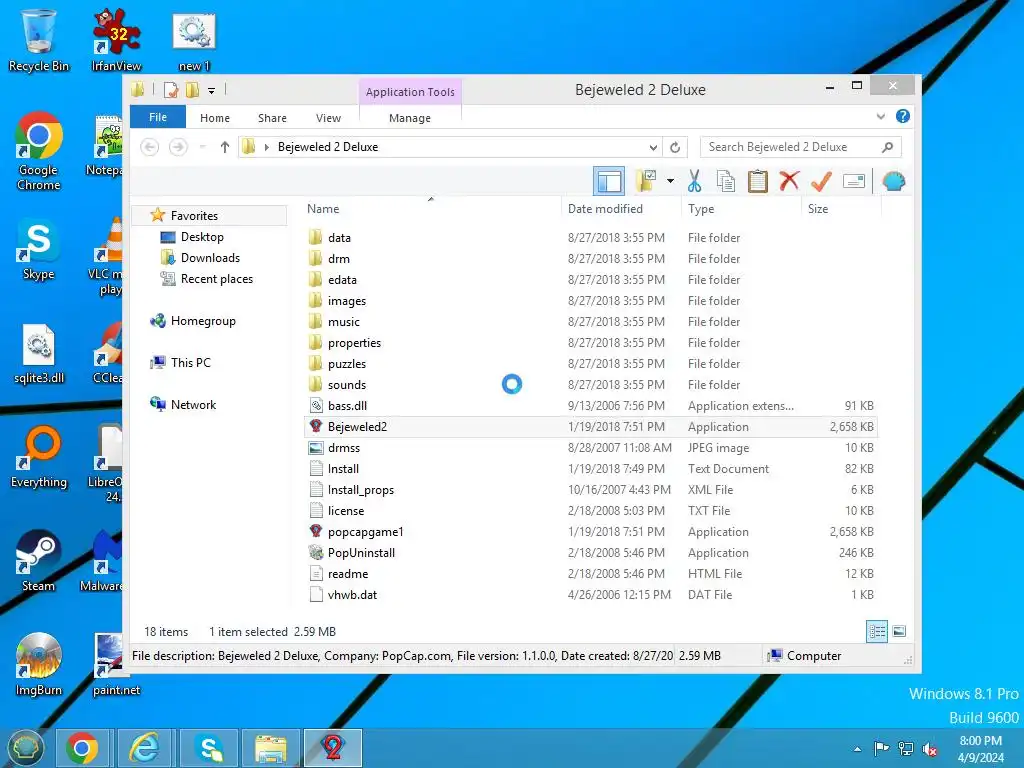1024x768 pixels.
Task: Switch to large icons view button
Action: (899, 631)
